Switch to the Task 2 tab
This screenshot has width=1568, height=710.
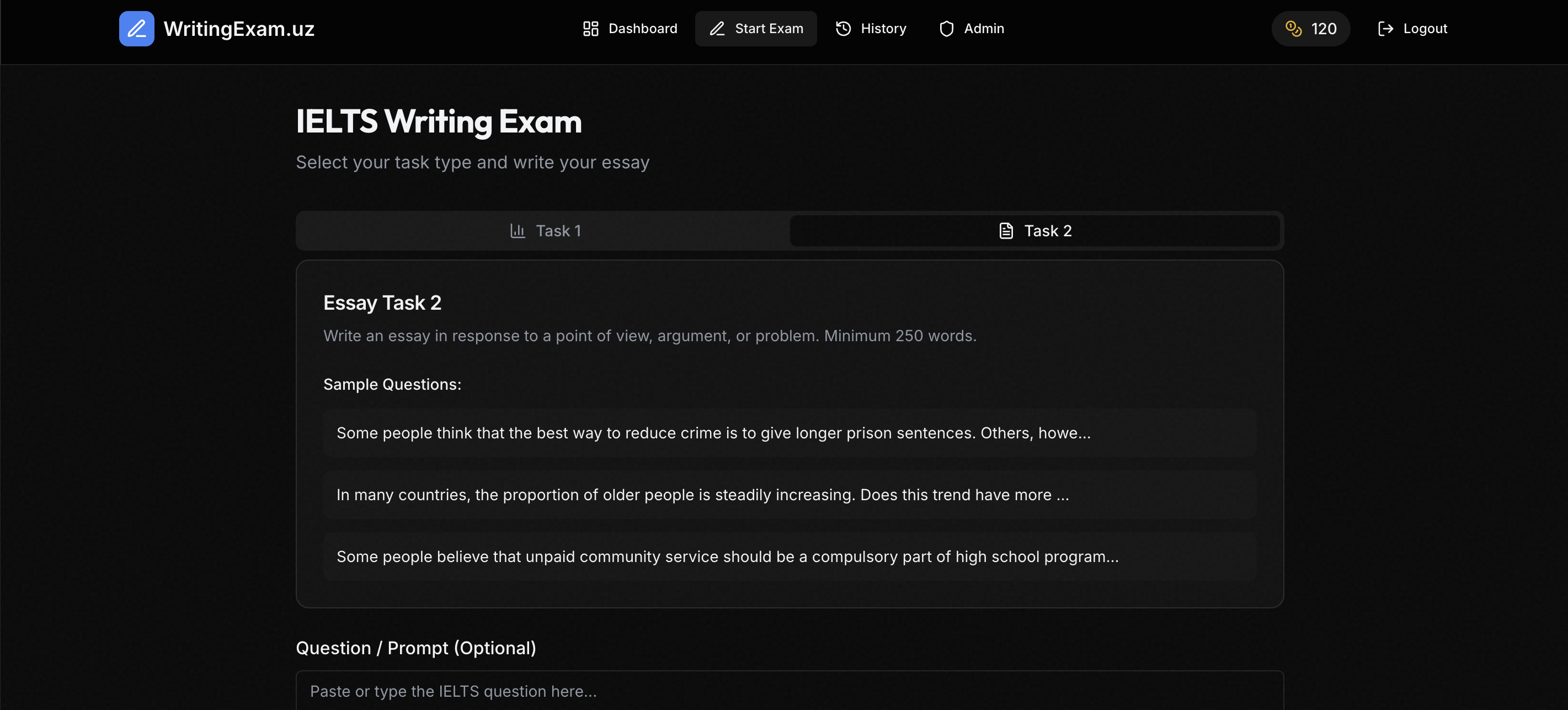point(1035,230)
